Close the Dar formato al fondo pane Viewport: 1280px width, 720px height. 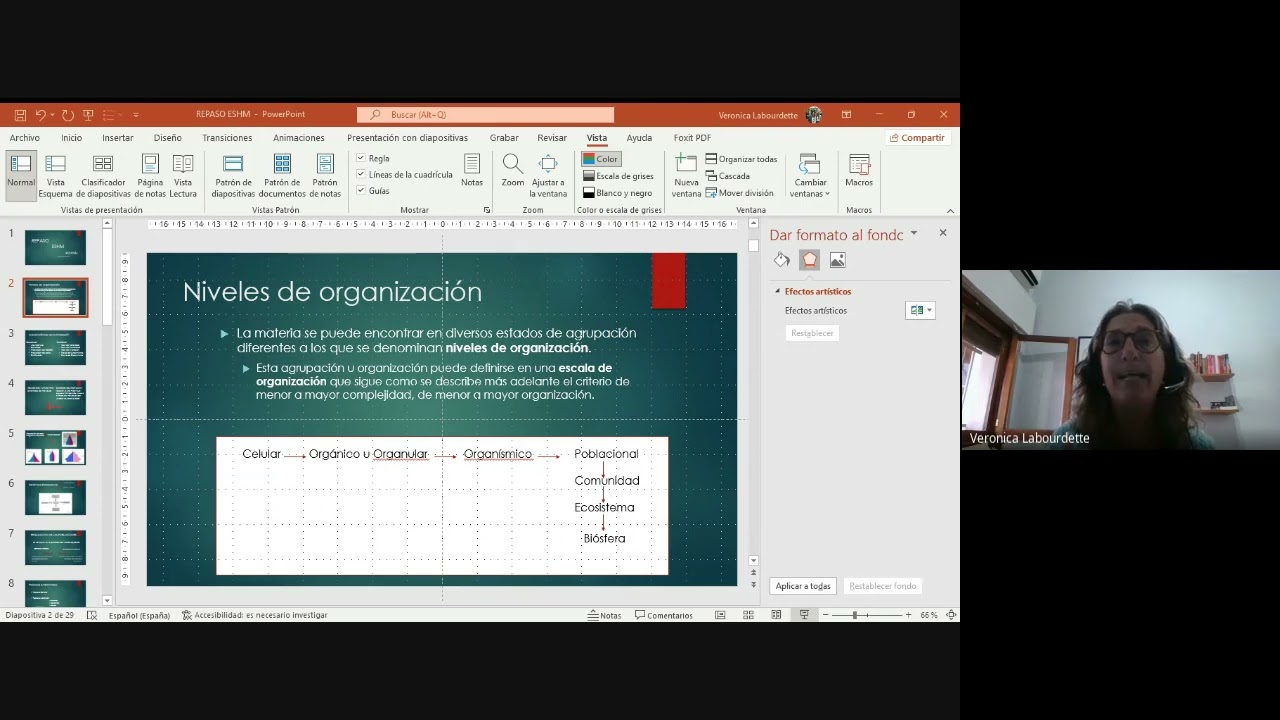tap(942, 233)
